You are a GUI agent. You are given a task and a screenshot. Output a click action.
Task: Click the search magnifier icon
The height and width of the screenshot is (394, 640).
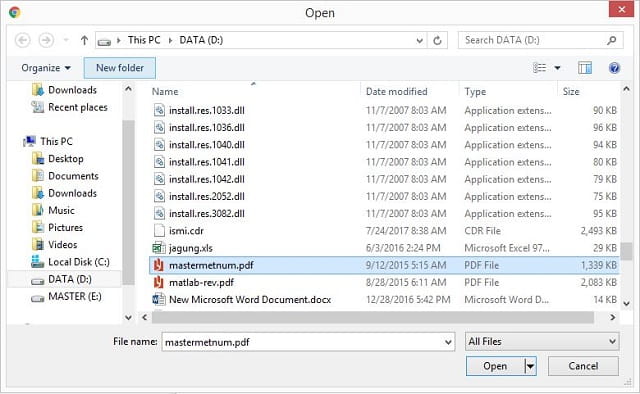point(611,40)
